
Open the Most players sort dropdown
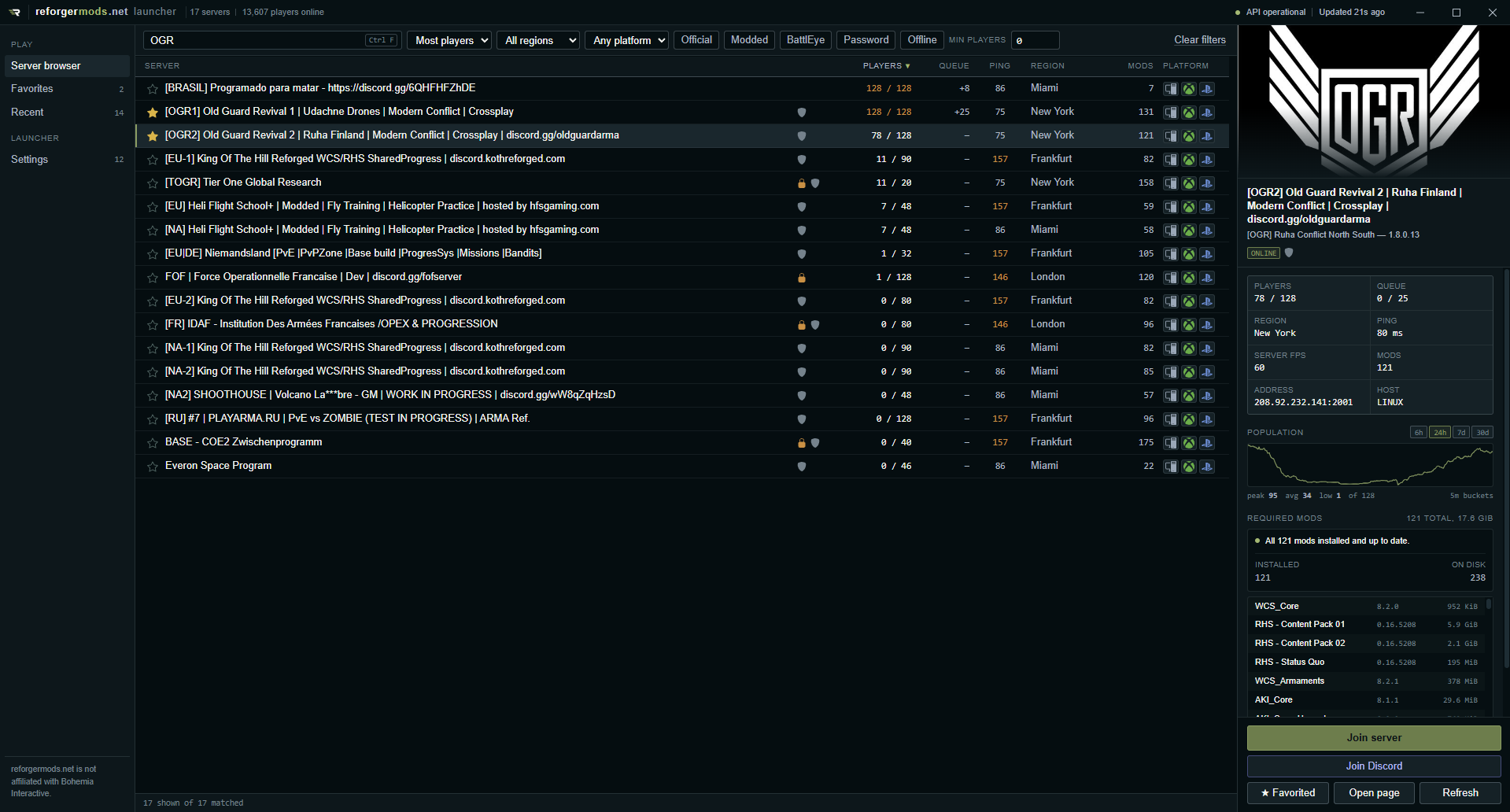449,40
